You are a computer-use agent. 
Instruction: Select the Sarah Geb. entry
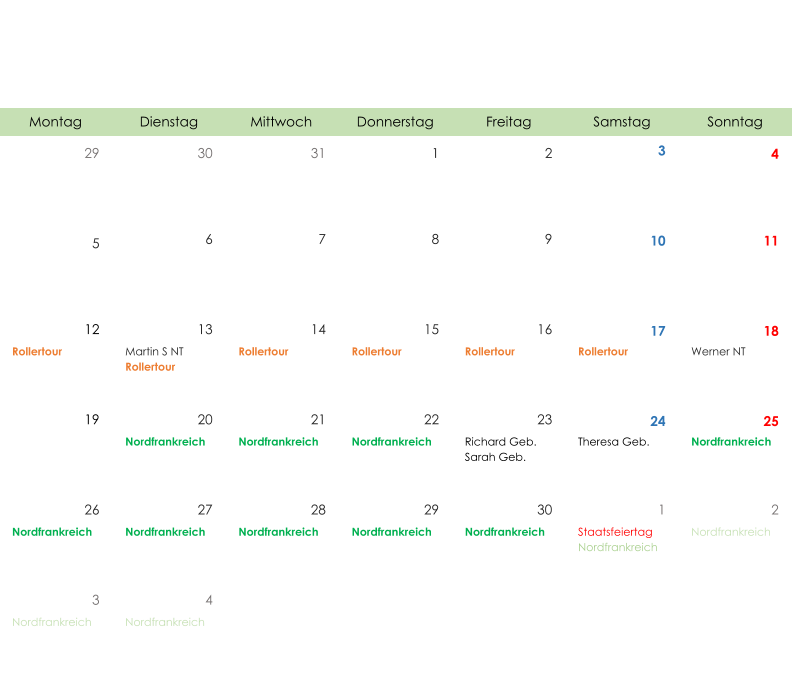pos(495,457)
